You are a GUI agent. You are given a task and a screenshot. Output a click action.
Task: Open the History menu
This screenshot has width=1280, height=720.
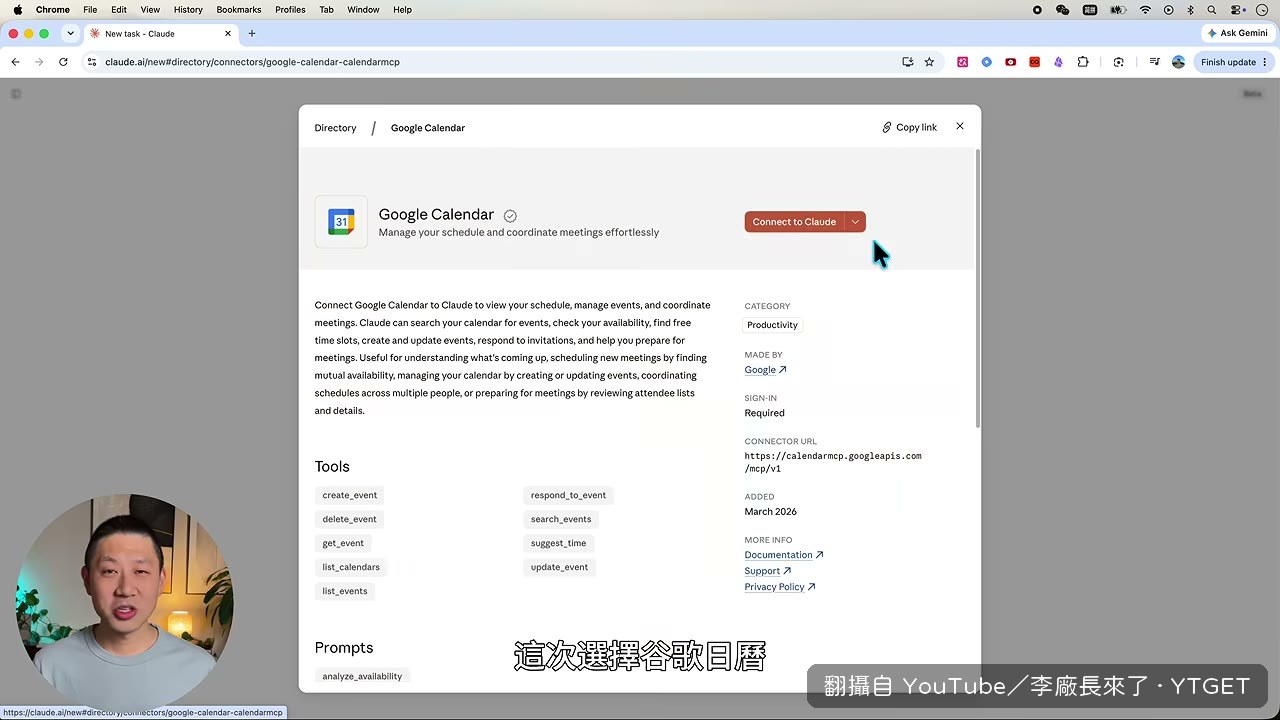188,10
